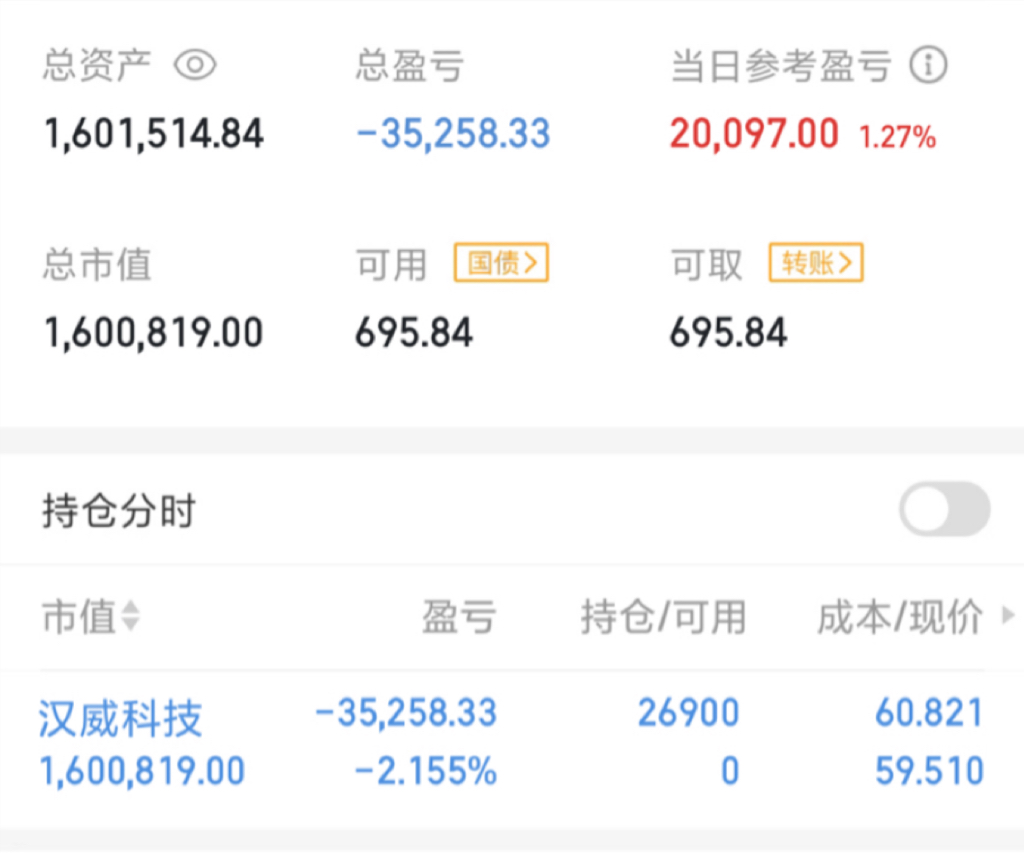Sort holdings by the 市值 sort arrows
The width and height of the screenshot is (1024, 853).
[130, 618]
